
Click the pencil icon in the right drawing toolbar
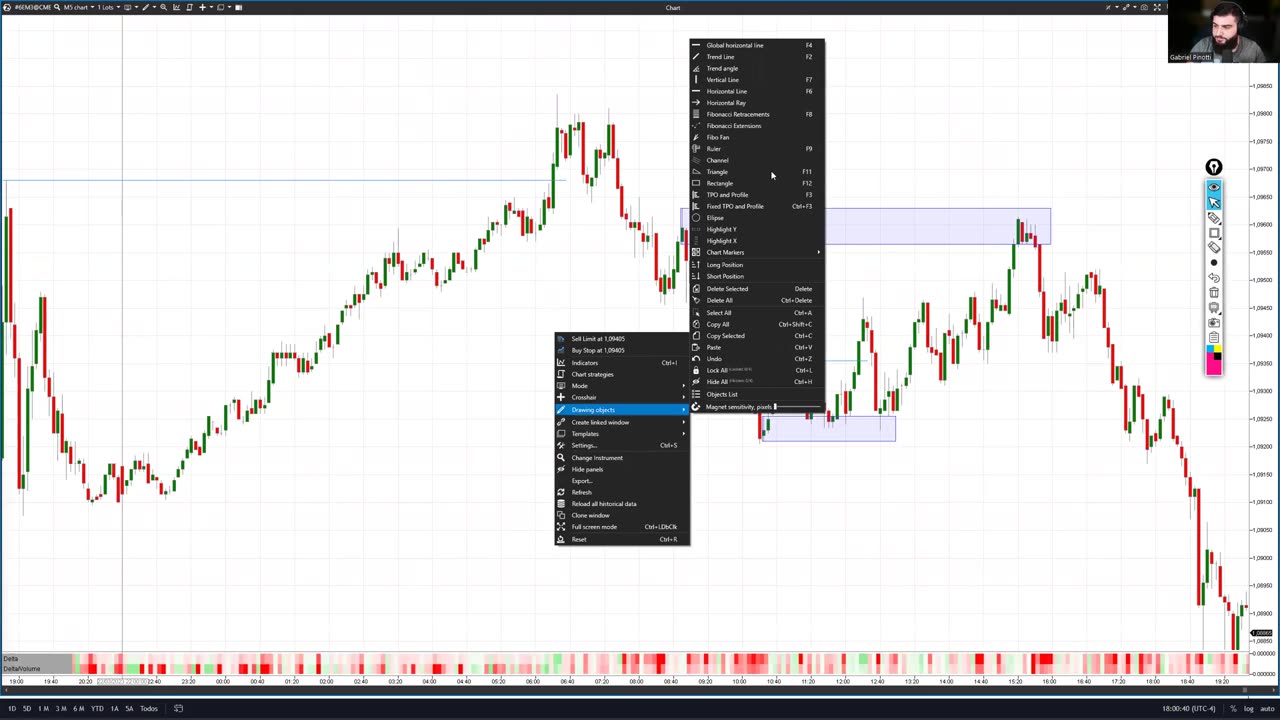1214,217
